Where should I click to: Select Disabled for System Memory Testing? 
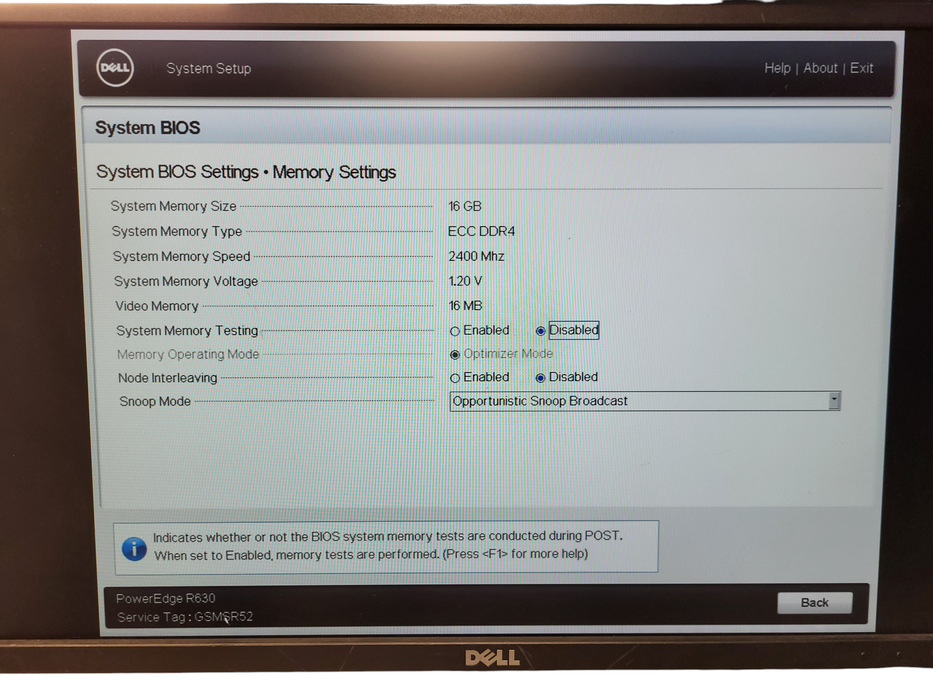click(x=540, y=331)
